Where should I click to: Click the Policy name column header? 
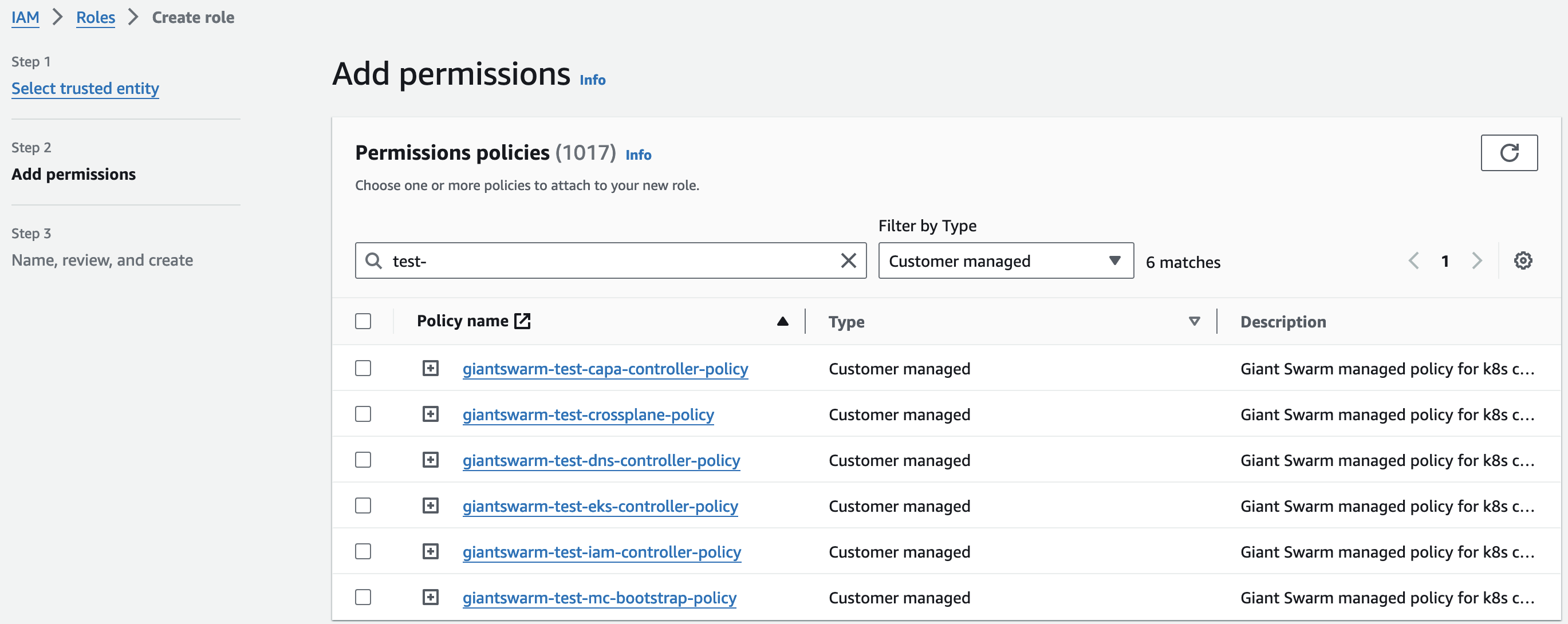coord(462,321)
